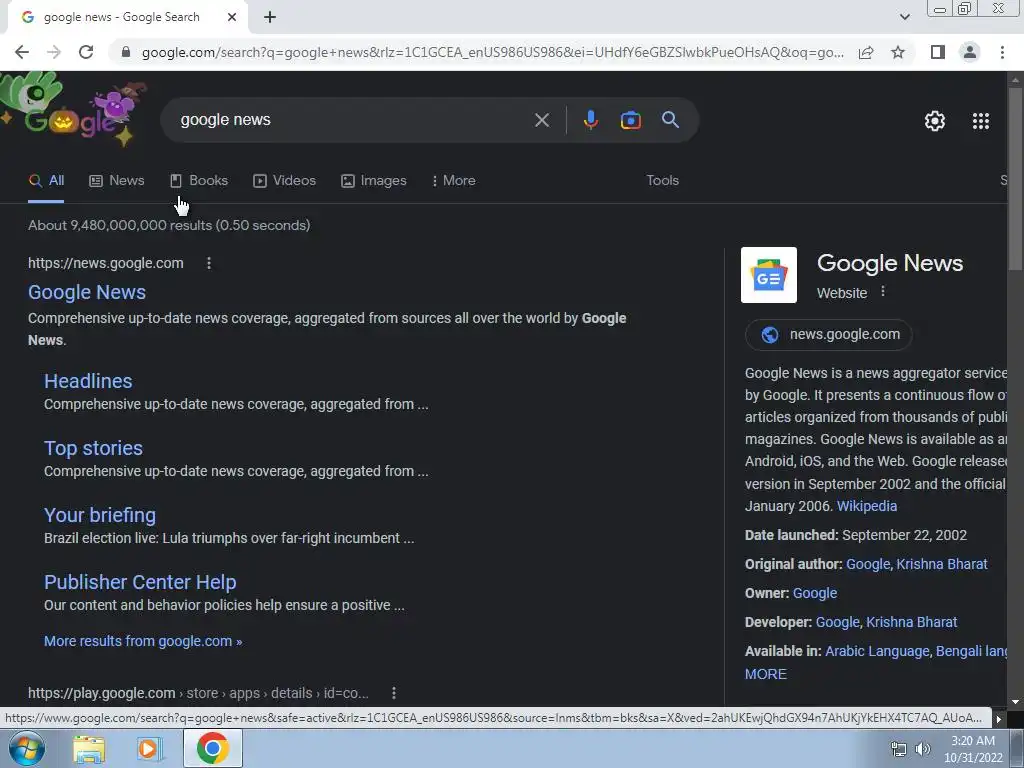Open Google quick settings gear
1024x768 pixels.
click(x=935, y=121)
